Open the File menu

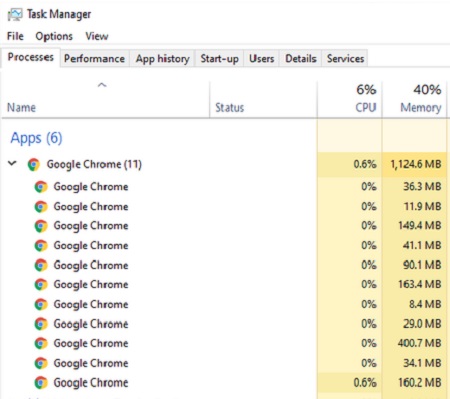15,36
